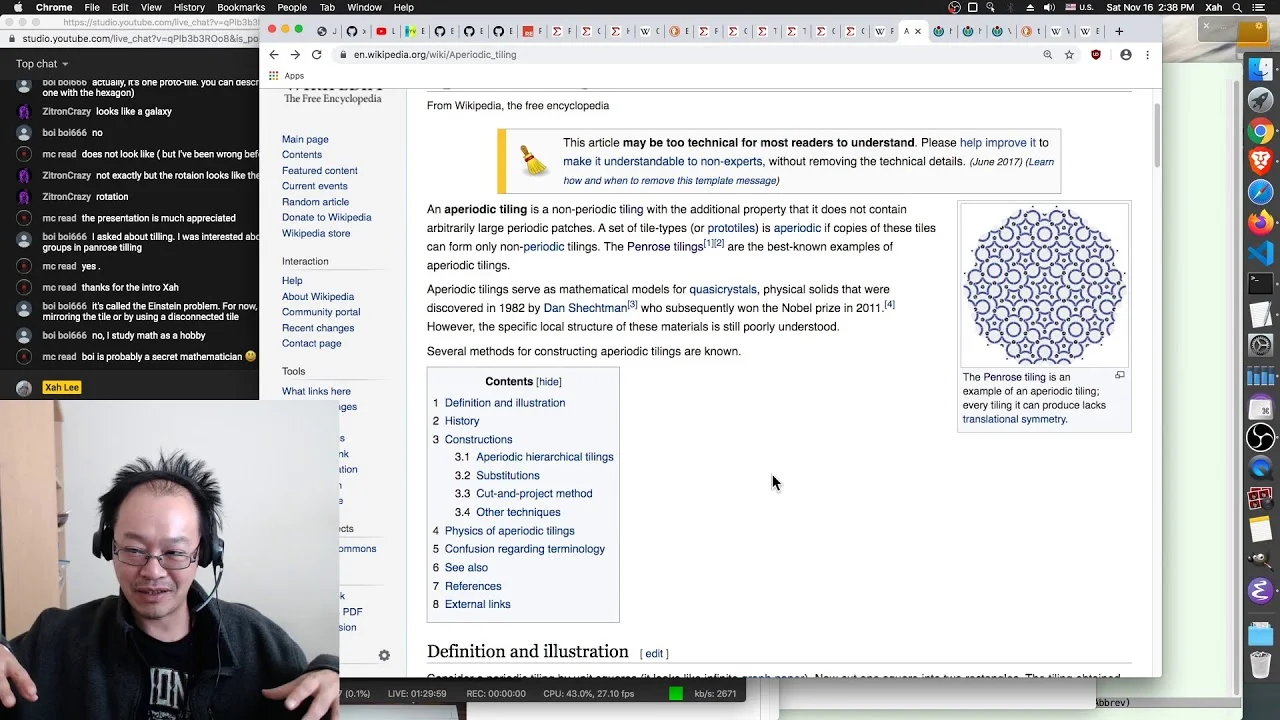Open the History menu in the menu bar
Screen dimensions: 1280x720
(x=189, y=7)
